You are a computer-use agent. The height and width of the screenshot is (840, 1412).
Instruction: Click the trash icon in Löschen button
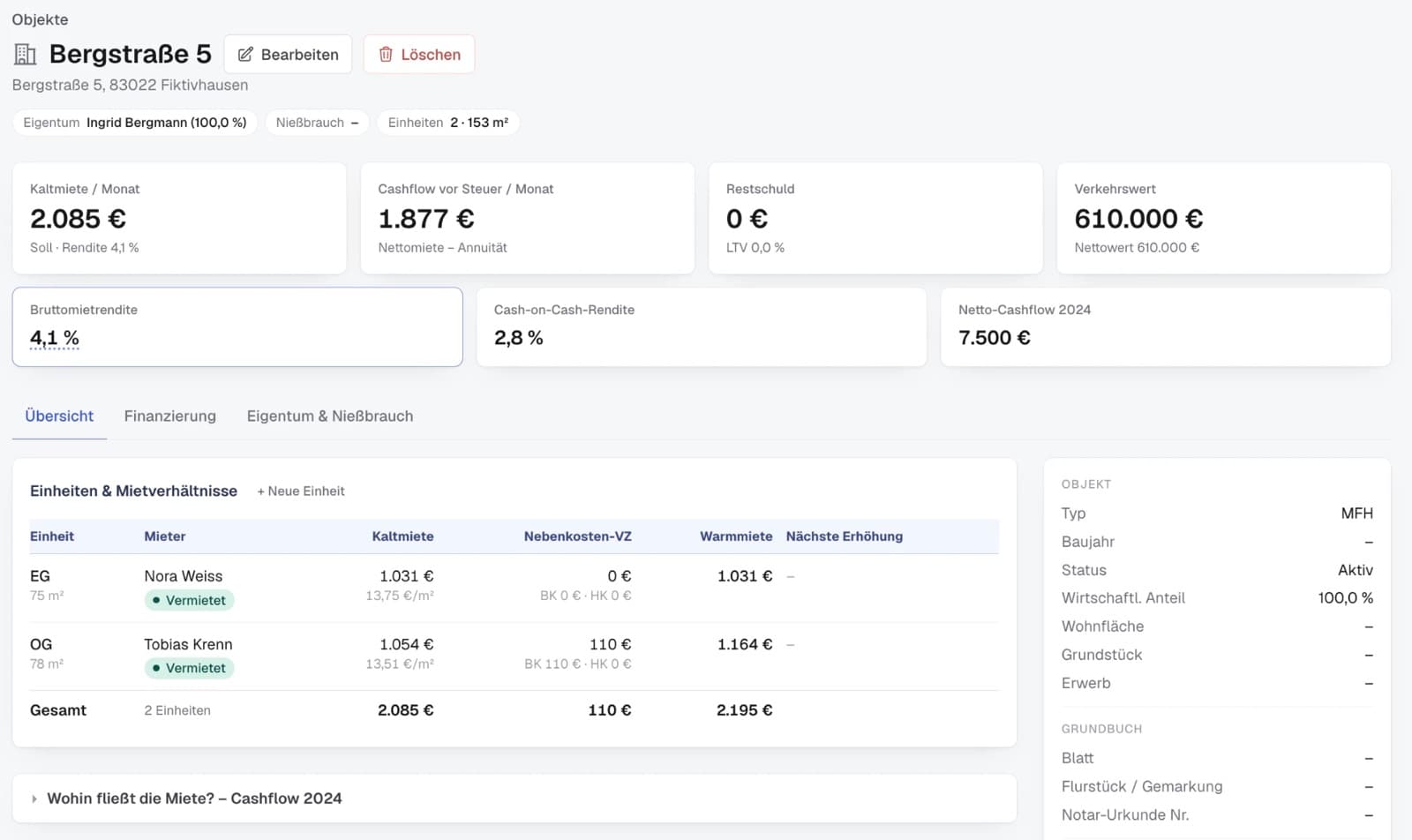tap(386, 55)
